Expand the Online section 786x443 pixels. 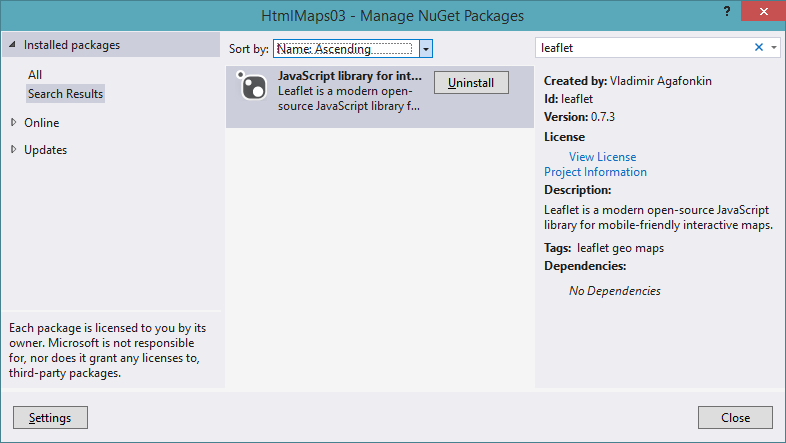click(13, 123)
